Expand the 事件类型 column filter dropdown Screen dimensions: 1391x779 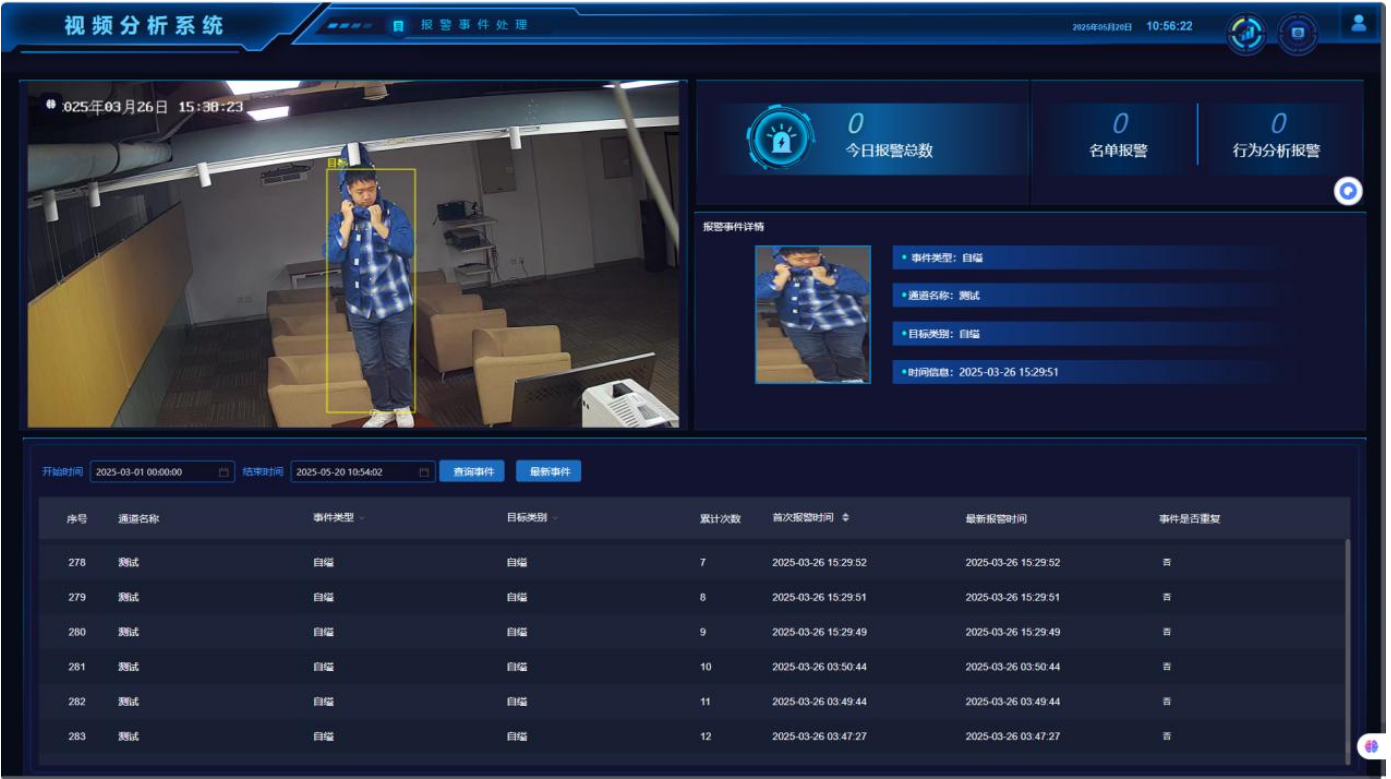tap(362, 518)
